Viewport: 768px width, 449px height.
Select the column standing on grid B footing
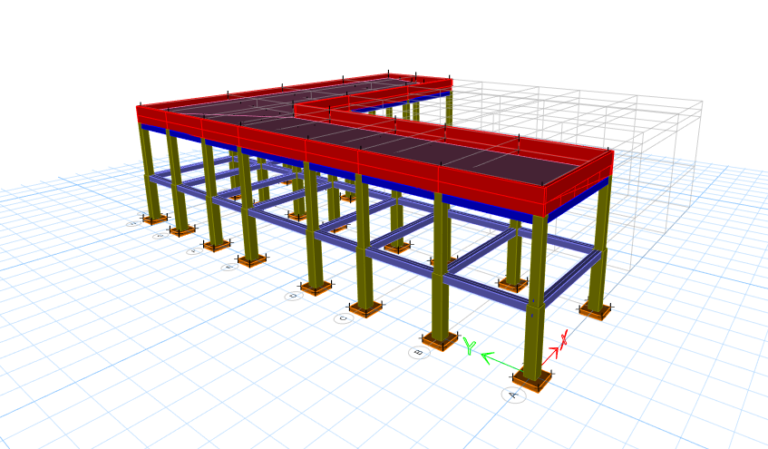click(441, 267)
